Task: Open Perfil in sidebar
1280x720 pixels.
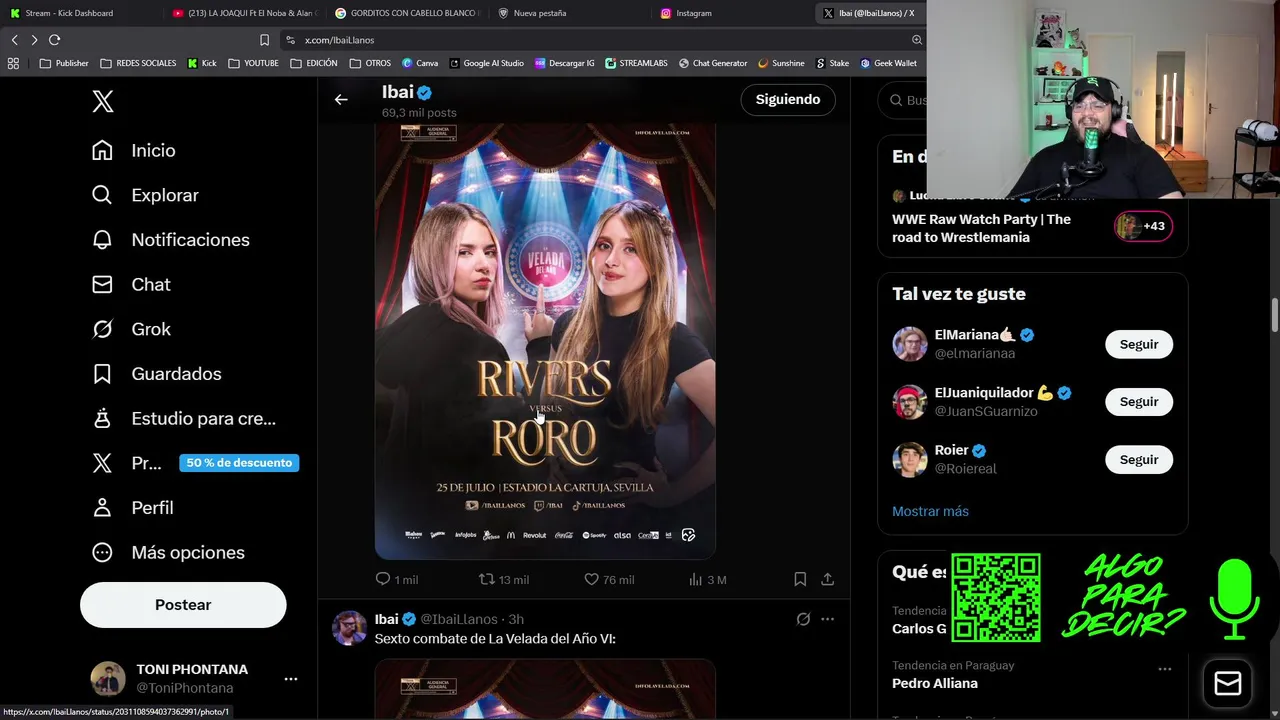Action: pos(132,508)
